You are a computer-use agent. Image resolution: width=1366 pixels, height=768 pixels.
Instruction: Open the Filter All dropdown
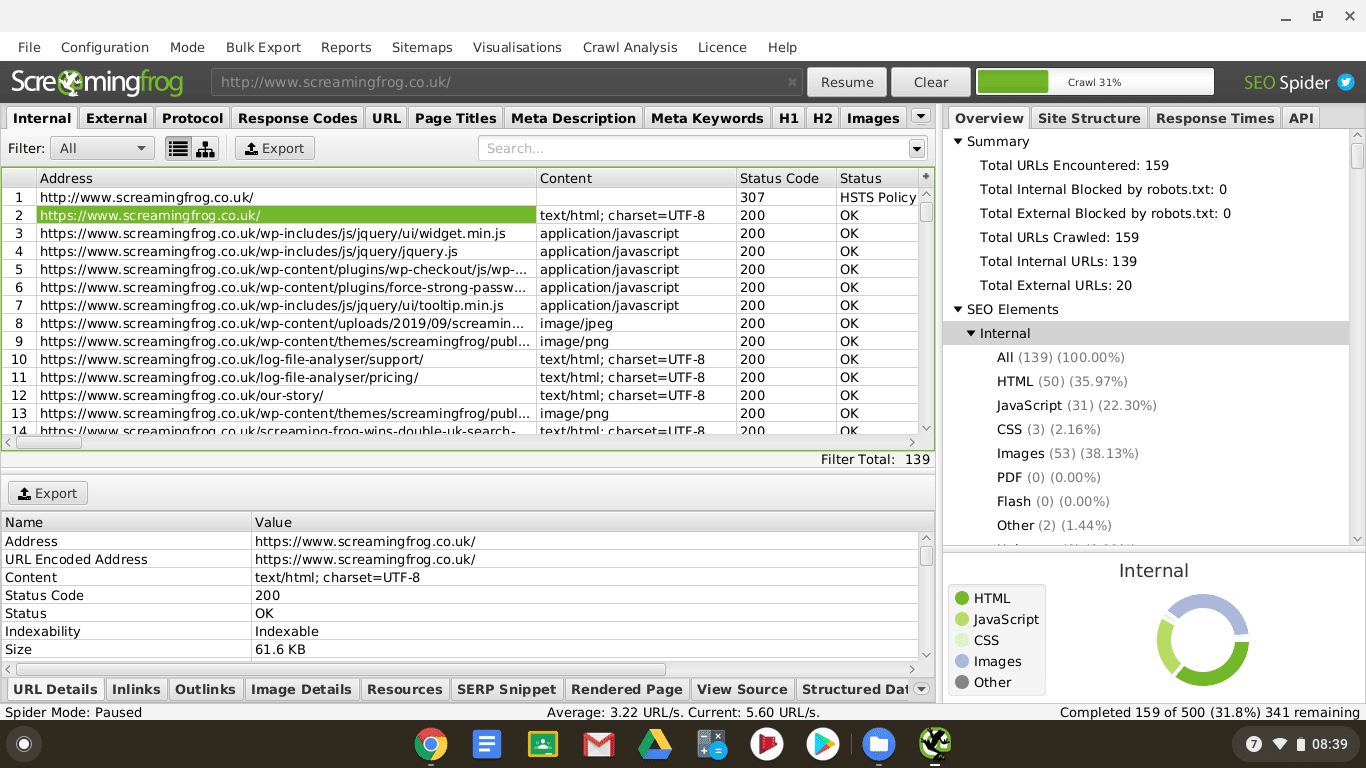point(102,148)
